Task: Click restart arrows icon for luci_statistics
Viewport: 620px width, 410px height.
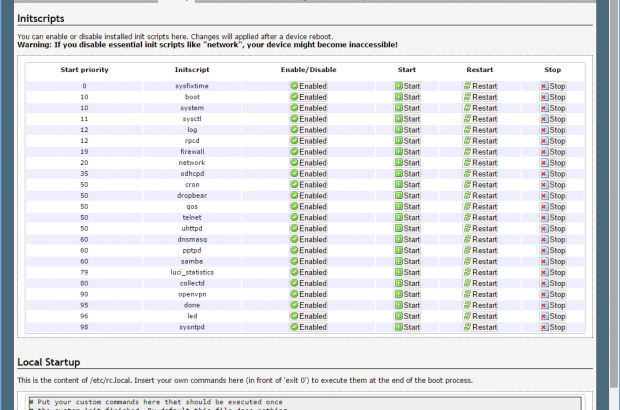Action: click(467, 272)
